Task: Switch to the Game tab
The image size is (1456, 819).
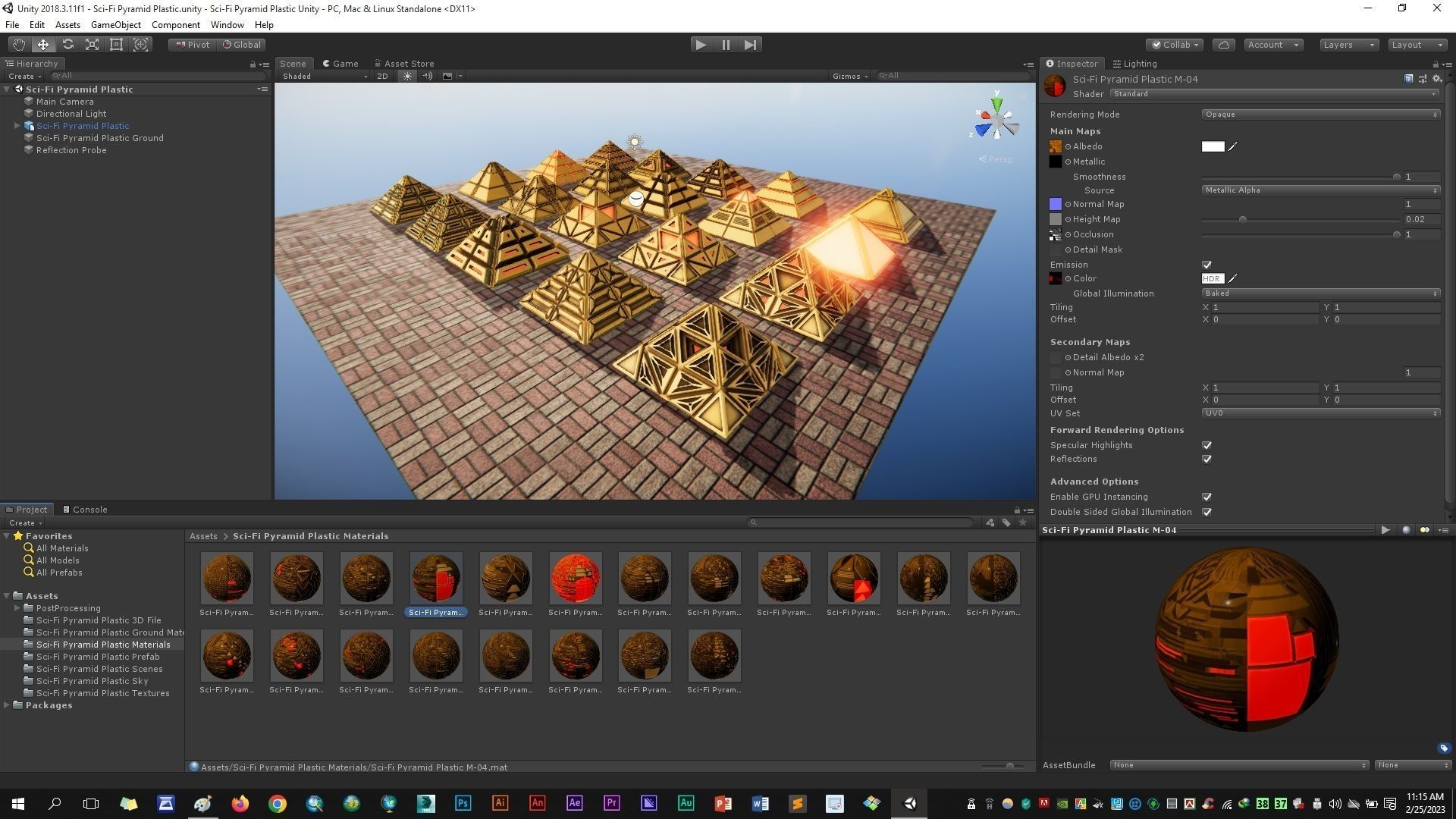Action: 339,64
